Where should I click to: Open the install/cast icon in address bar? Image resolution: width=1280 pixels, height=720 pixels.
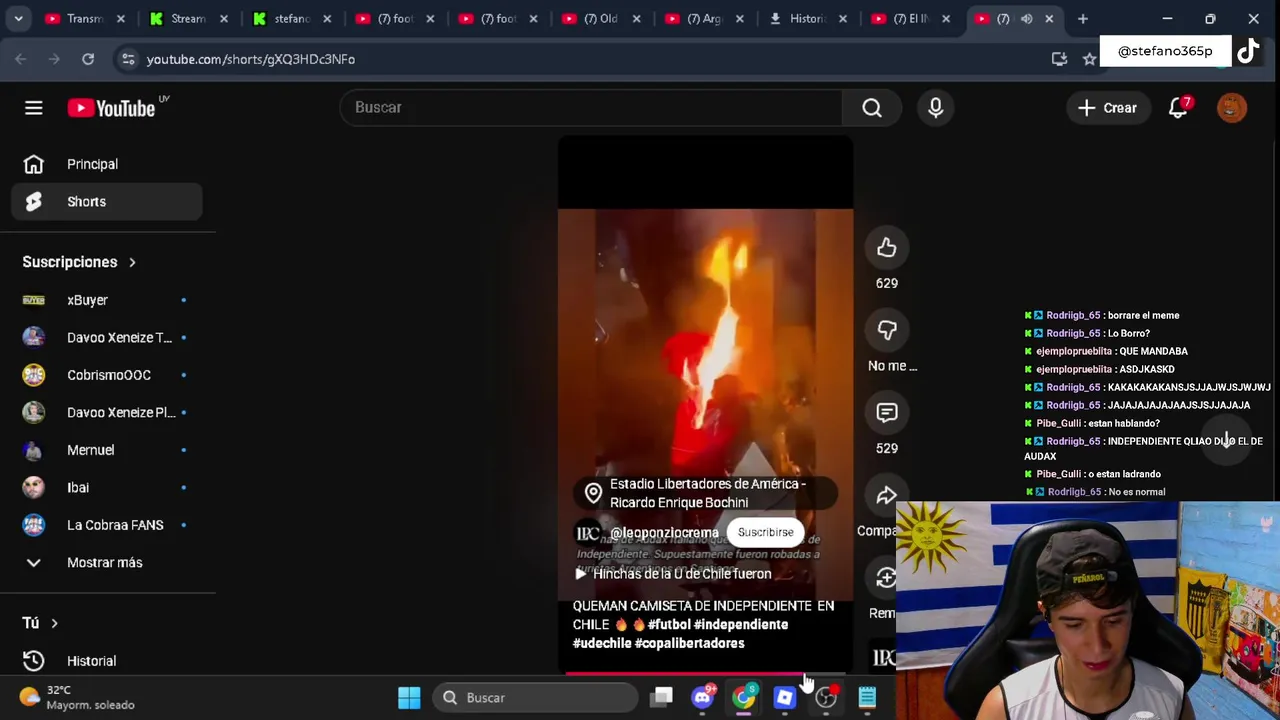point(1059,59)
